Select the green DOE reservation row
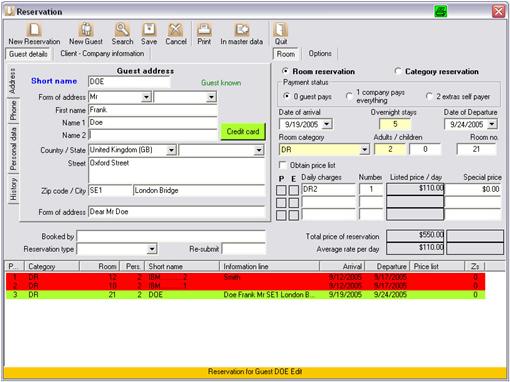The height and width of the screenshot is (382, 510). [x=245, y=295]
